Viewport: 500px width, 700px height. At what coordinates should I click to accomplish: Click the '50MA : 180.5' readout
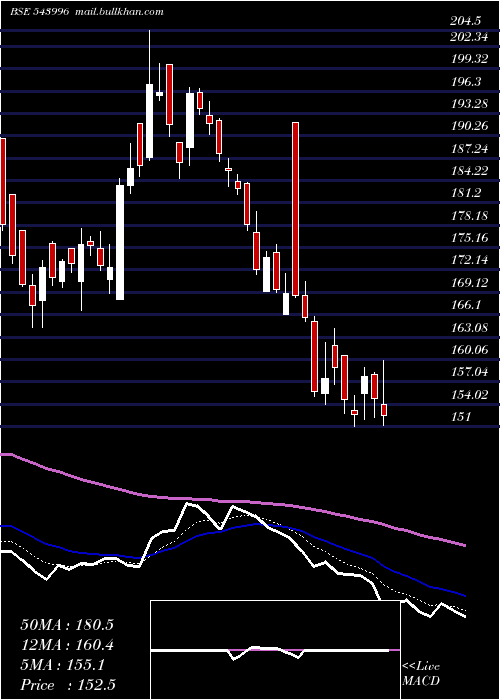(67, 625)
